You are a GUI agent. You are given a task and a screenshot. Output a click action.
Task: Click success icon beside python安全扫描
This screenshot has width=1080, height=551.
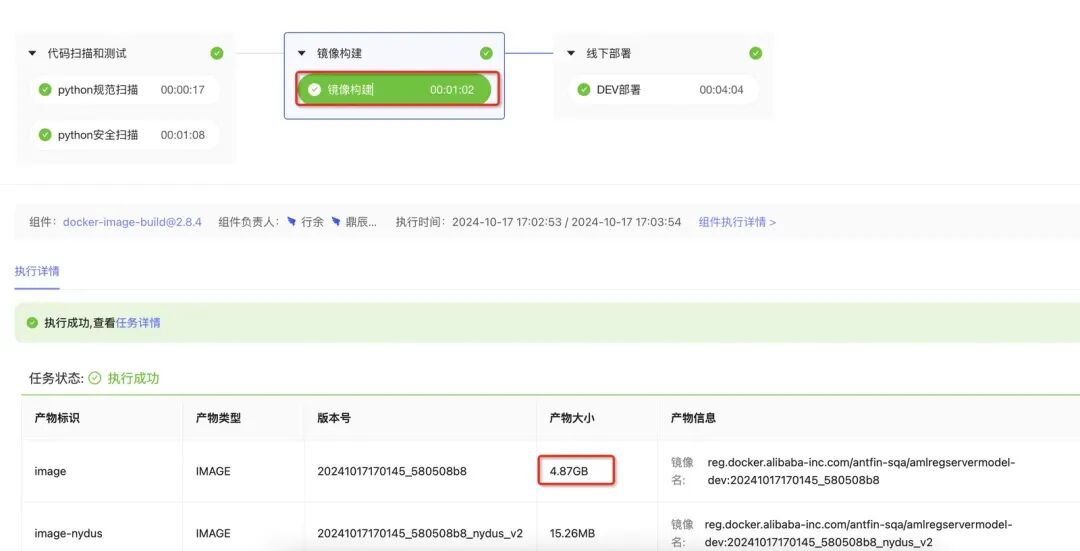tap(45, 135)
